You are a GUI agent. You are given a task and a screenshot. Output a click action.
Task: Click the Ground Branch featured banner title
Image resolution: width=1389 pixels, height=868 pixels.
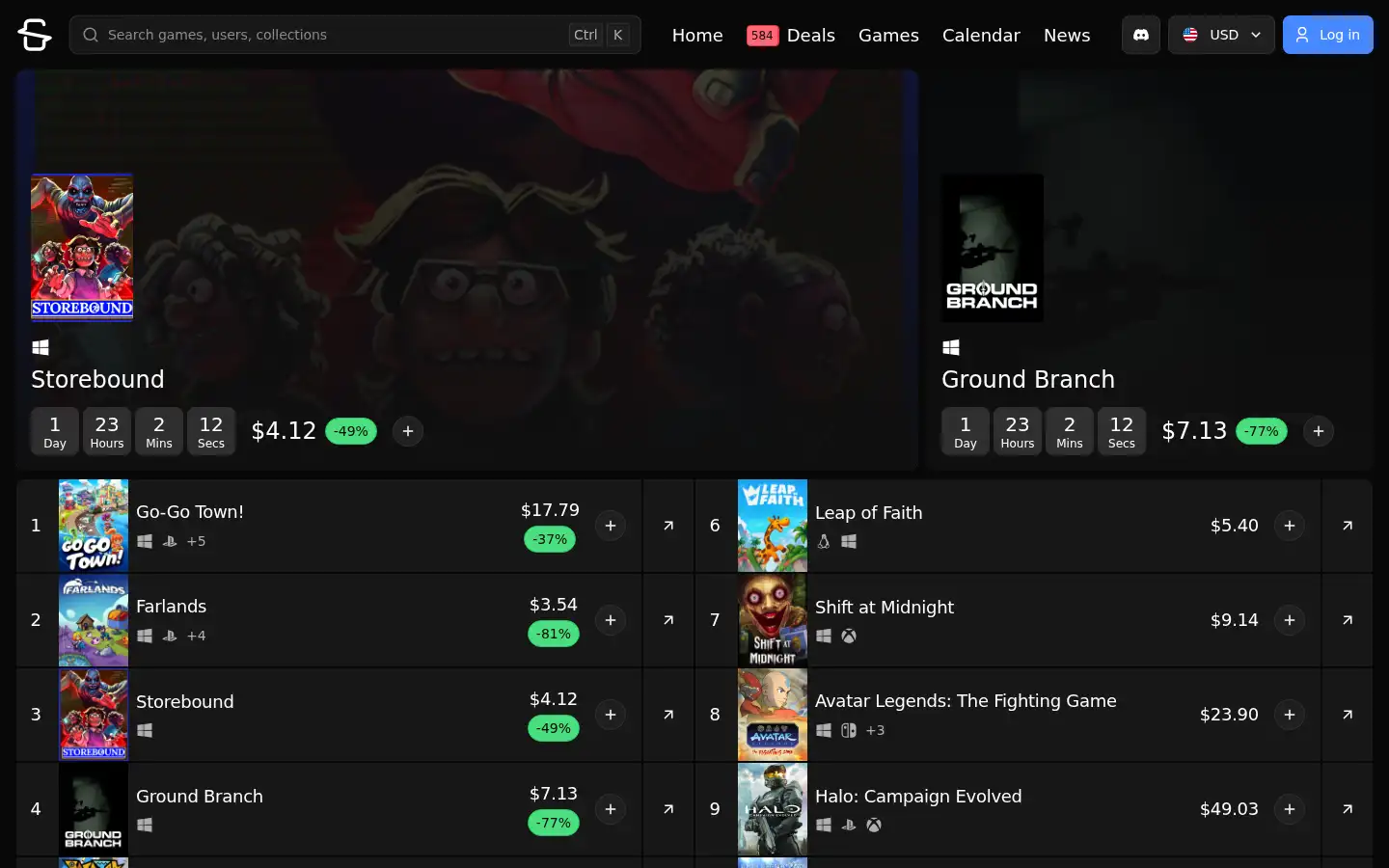(x=1028, y=379)
